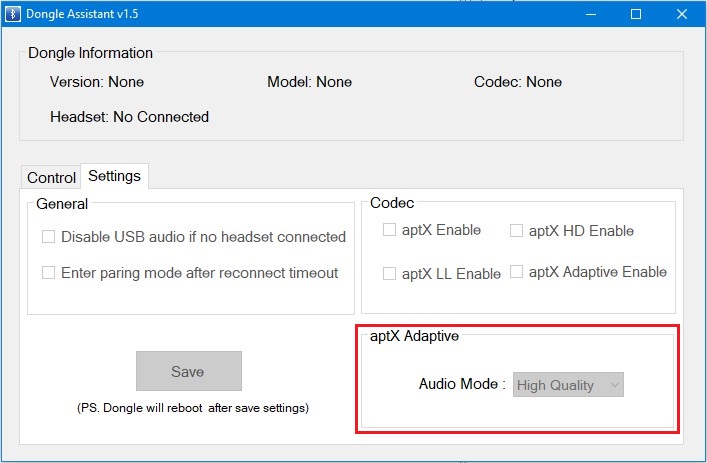Toggle the aptX LL Enable checkbox
This screenshot has width=707, height=463.
[390, 274]
